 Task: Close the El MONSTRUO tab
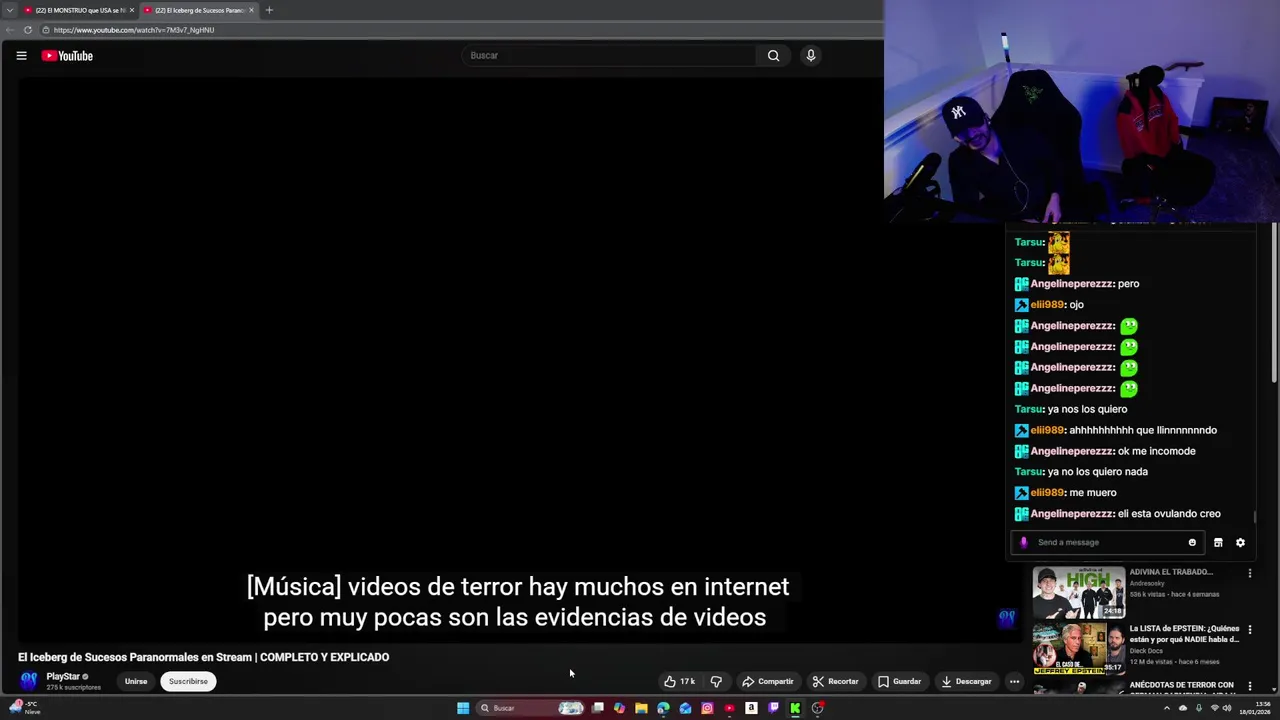point(132,10)
